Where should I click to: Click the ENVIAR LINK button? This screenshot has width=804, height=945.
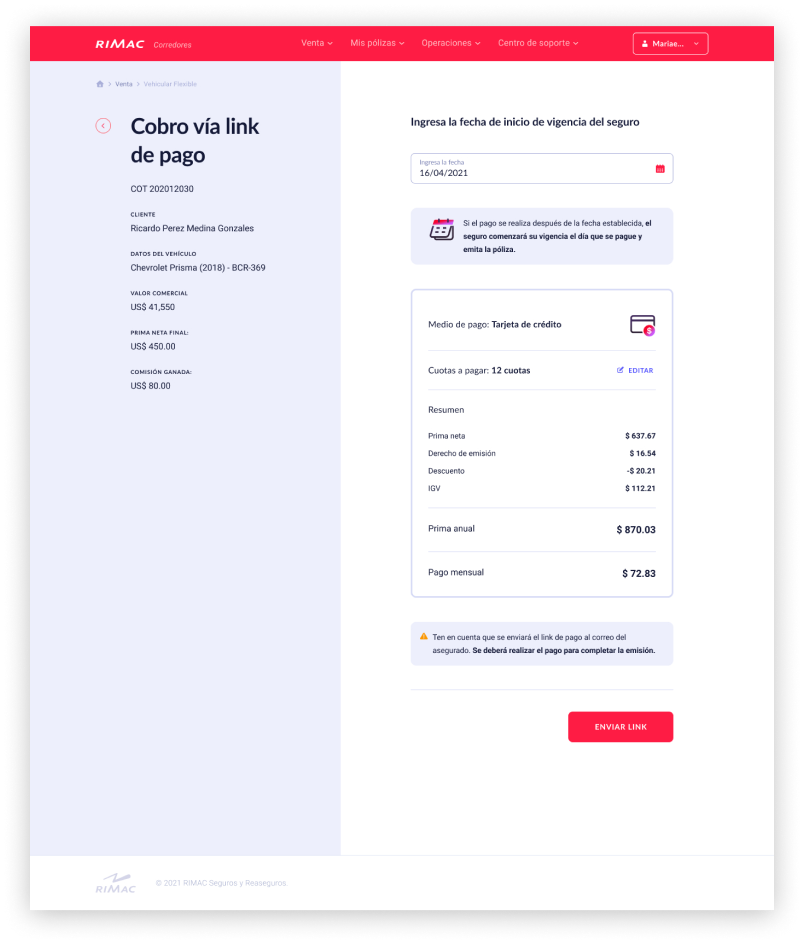tap(620, 727)
